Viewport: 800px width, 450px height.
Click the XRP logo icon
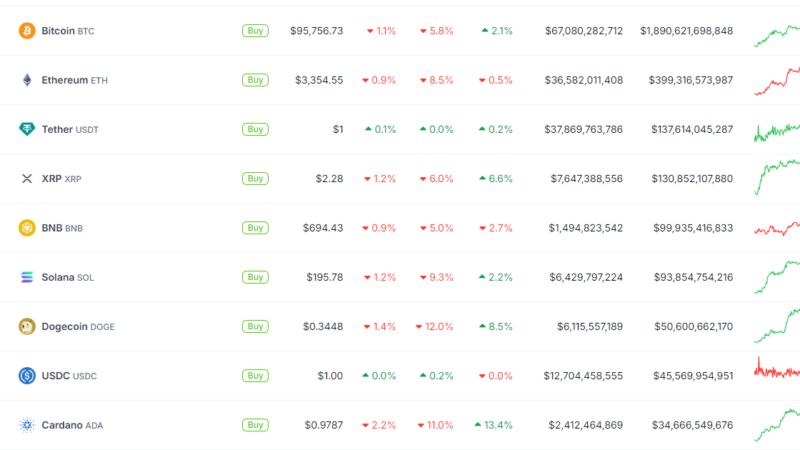[x=27, y=179]
